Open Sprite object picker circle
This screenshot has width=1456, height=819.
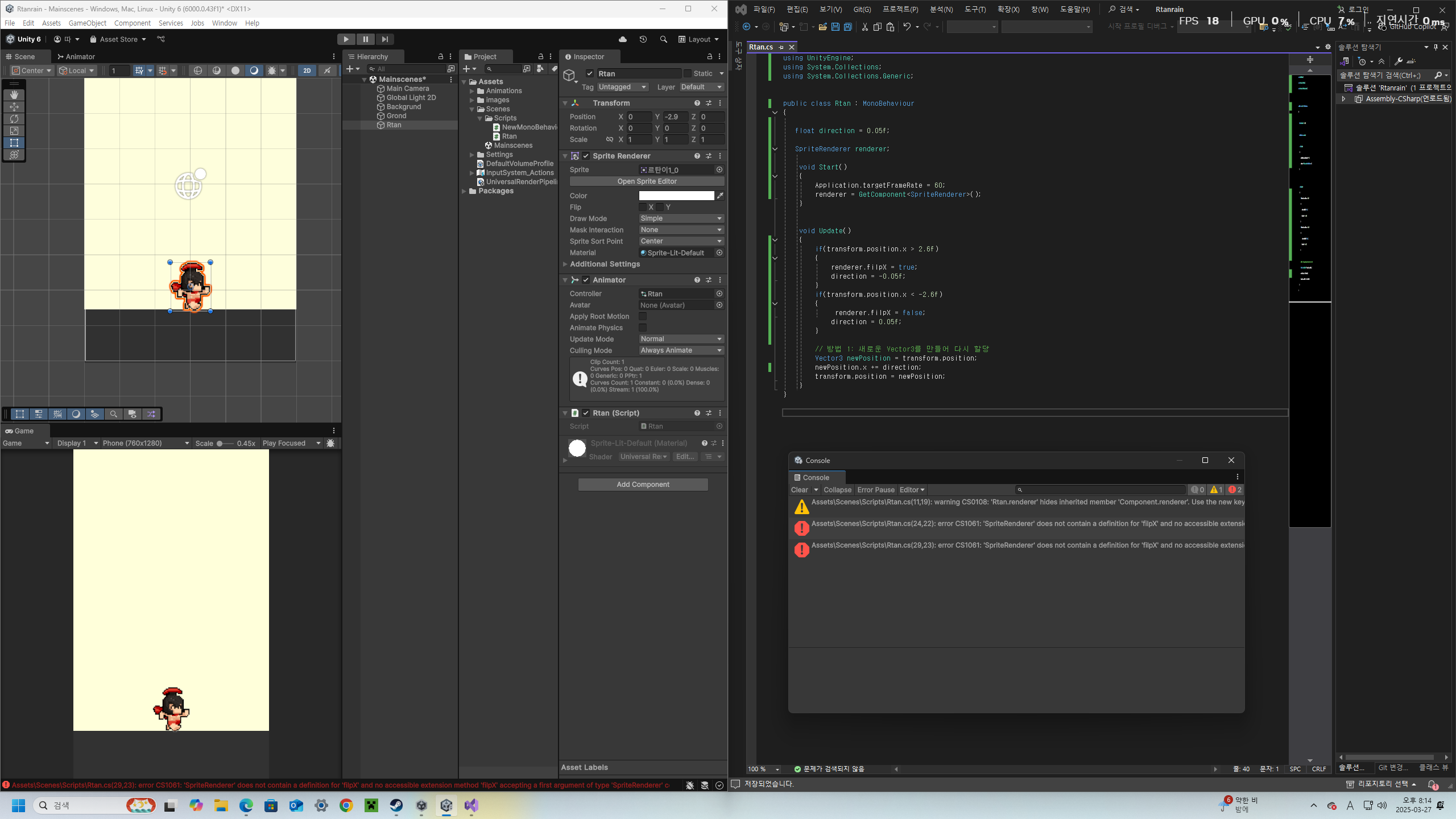pos(719,169)
